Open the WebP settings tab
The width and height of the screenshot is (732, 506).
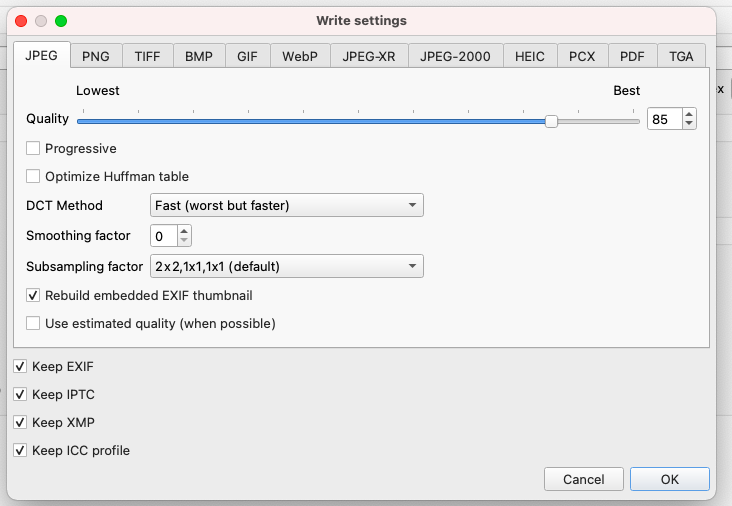click(299, 56)
